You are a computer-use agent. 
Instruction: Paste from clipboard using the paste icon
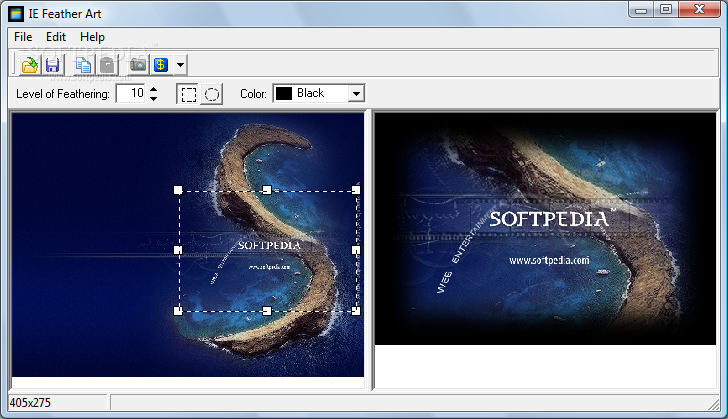click(107, 65)
